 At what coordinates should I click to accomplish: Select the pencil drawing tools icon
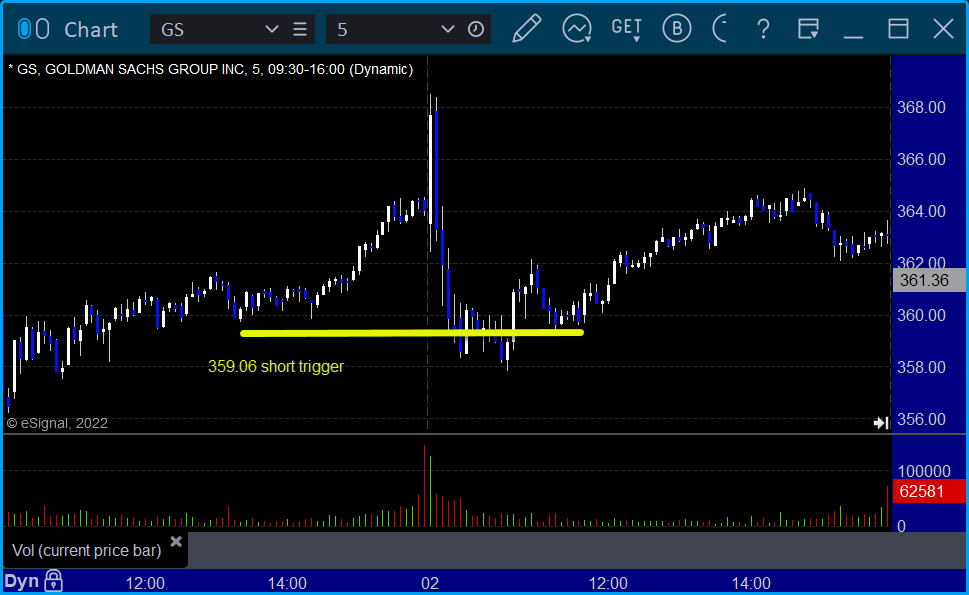tap(527, 28)
